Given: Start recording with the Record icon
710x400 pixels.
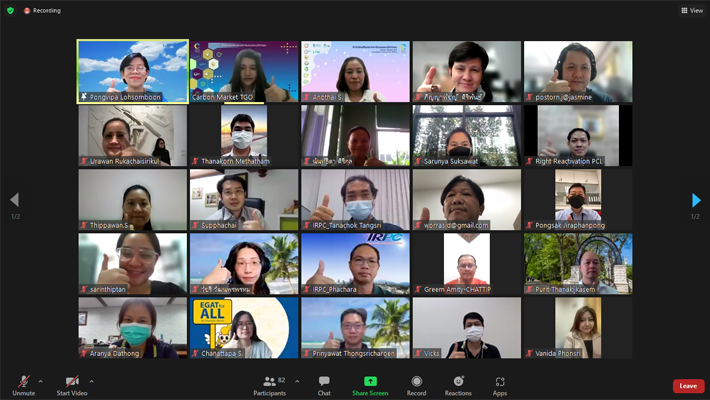Looking at the screenshot, I should (416, 385).
